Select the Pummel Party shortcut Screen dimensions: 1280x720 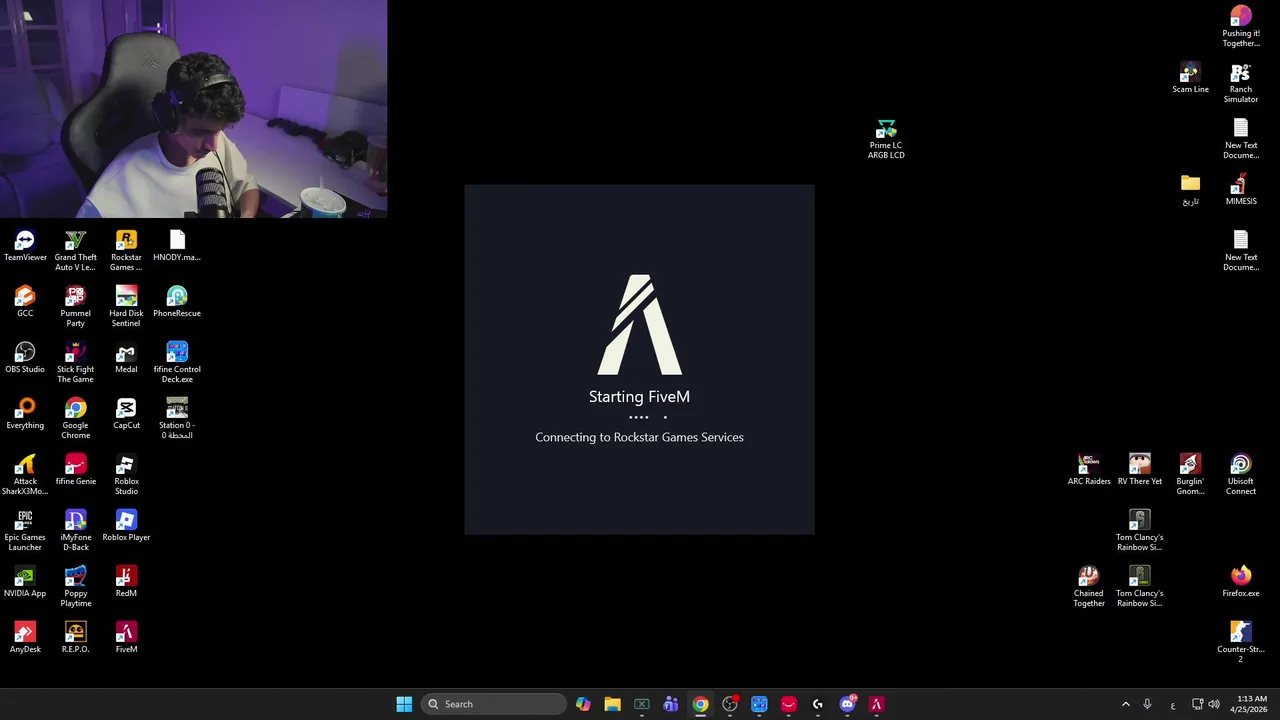(75, 306)
